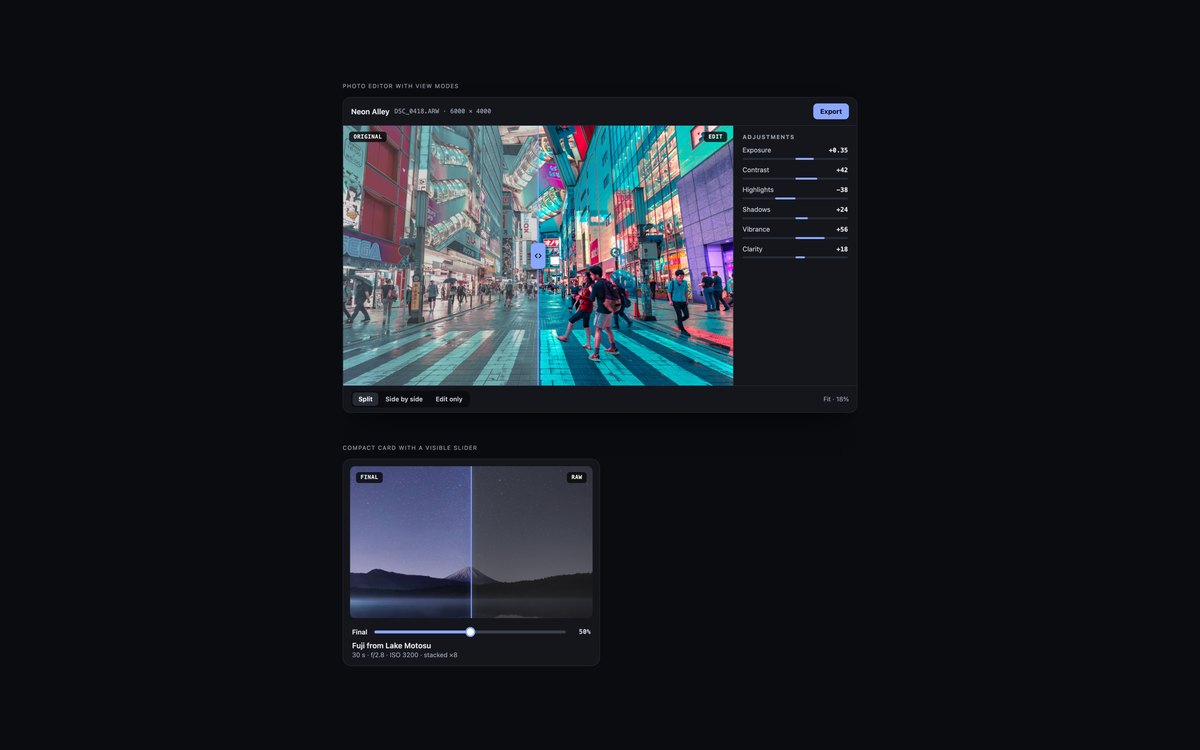This screenshot has height=750, width=1200.
Task: Click the Neon Alley title
Action: (370, 112)
